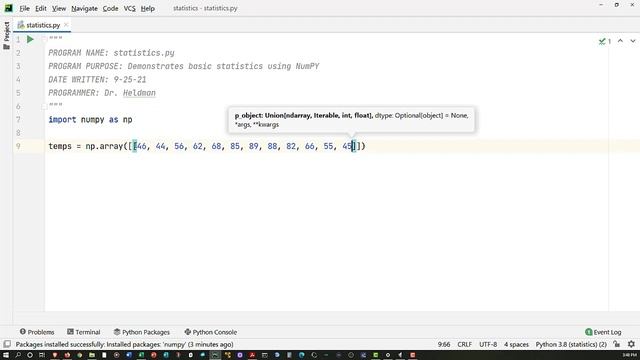
Task: Toggle the read-only lock icon
Action: (x=617, y=344)
